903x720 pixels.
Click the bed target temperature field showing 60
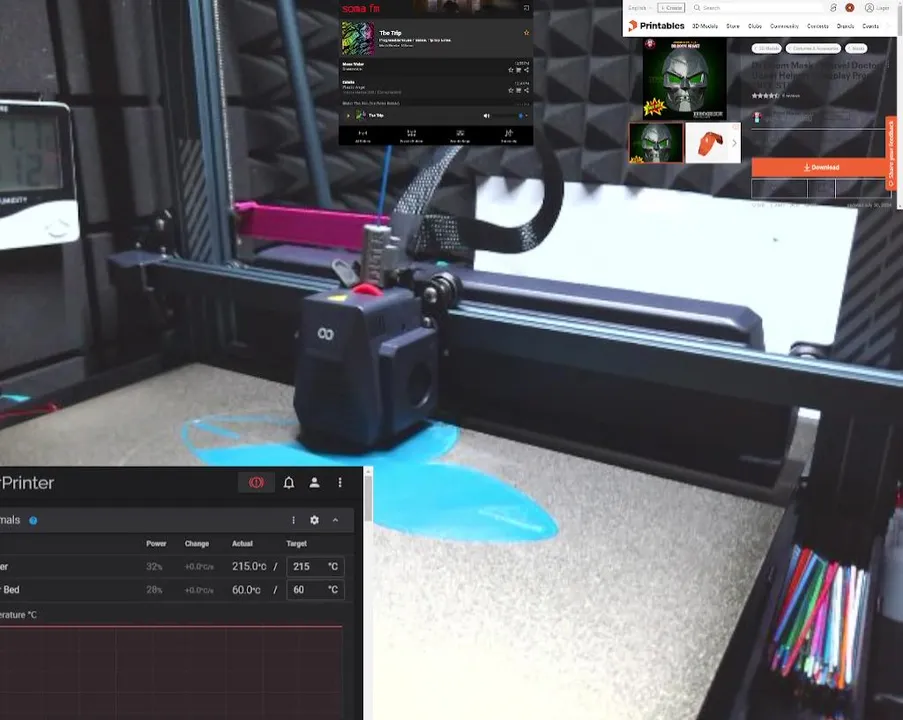tap(316, 589)
